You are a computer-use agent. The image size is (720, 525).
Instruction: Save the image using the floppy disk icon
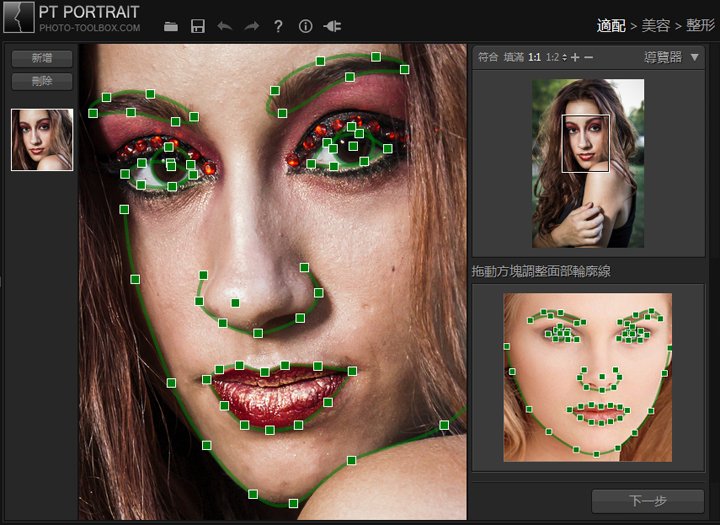pyautogui.click(x=198, y=26)
